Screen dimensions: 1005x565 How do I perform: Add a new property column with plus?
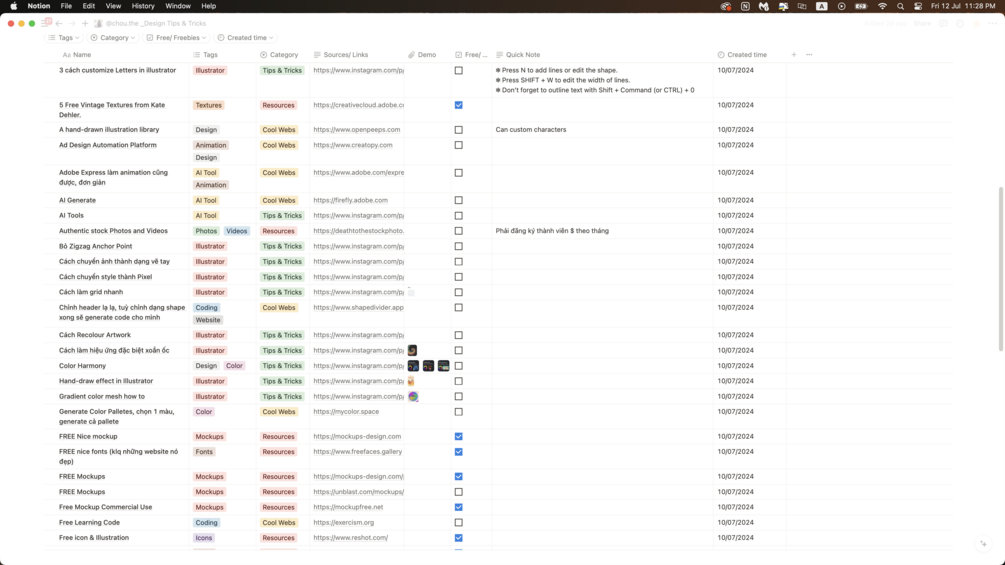793,54
